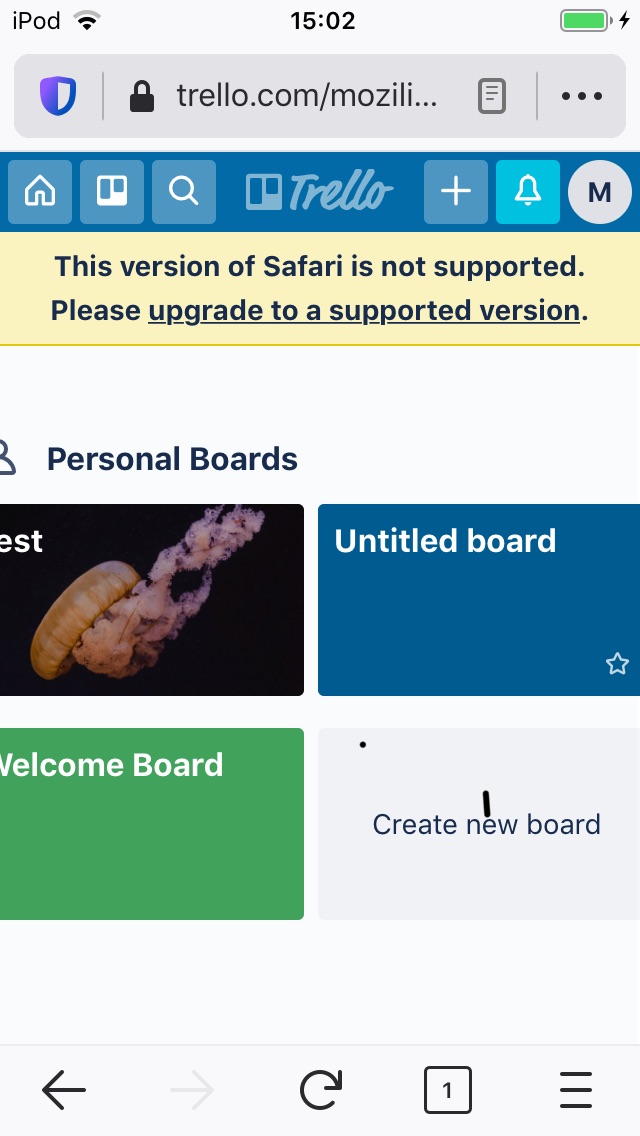640x1136 pixels.
Task: Select the Boards icon in the header
Action: [112, 191]
